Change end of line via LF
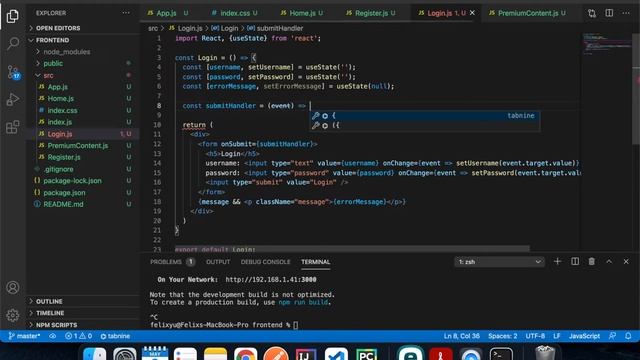The width and height of the screenshot is (640, 360). coord(556,336)
